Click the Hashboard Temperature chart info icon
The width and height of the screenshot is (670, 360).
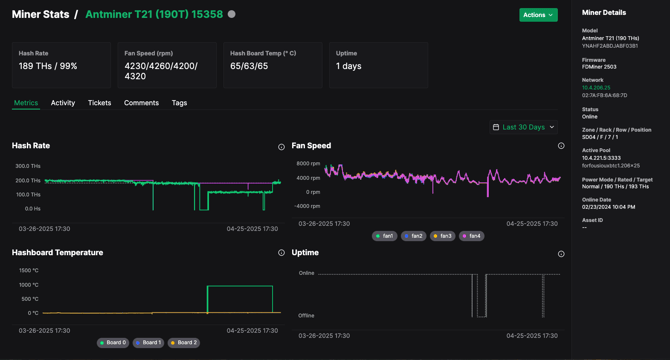click(281, 253)
